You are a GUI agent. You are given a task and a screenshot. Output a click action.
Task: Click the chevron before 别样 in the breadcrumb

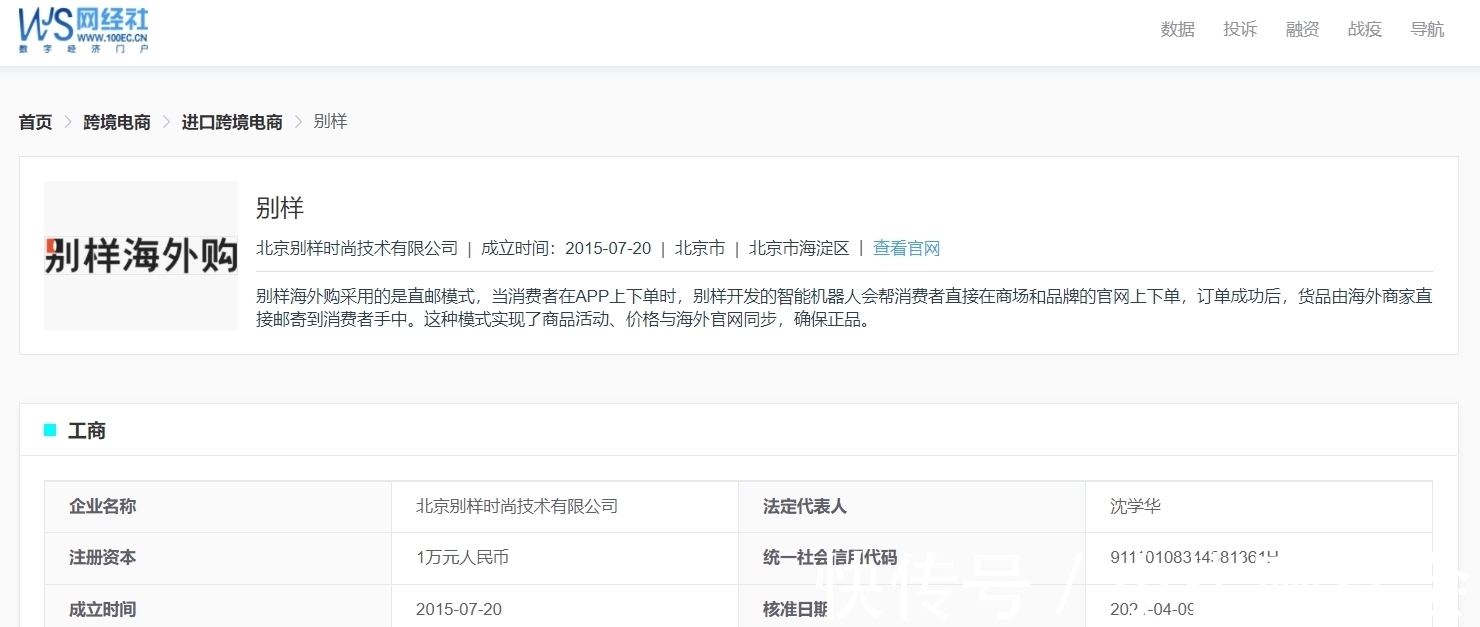click(299, 121)
